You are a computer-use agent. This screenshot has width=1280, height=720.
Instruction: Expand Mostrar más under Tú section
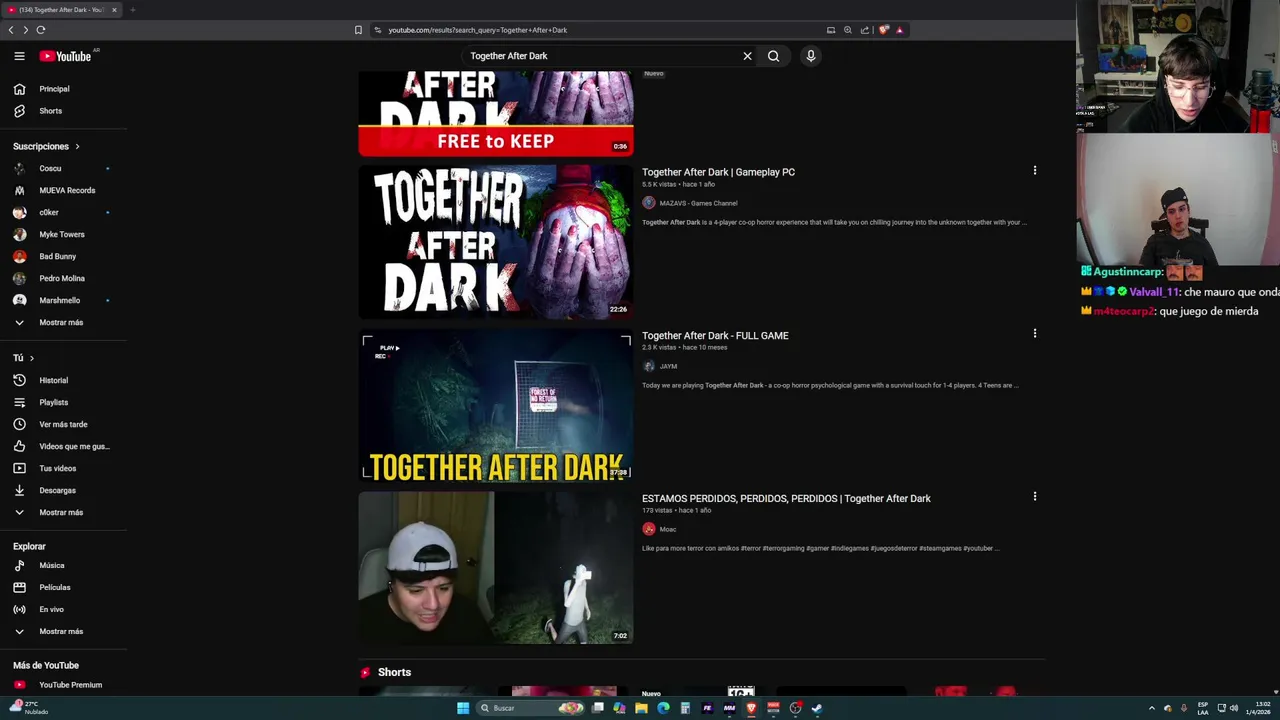pos(63,512)
